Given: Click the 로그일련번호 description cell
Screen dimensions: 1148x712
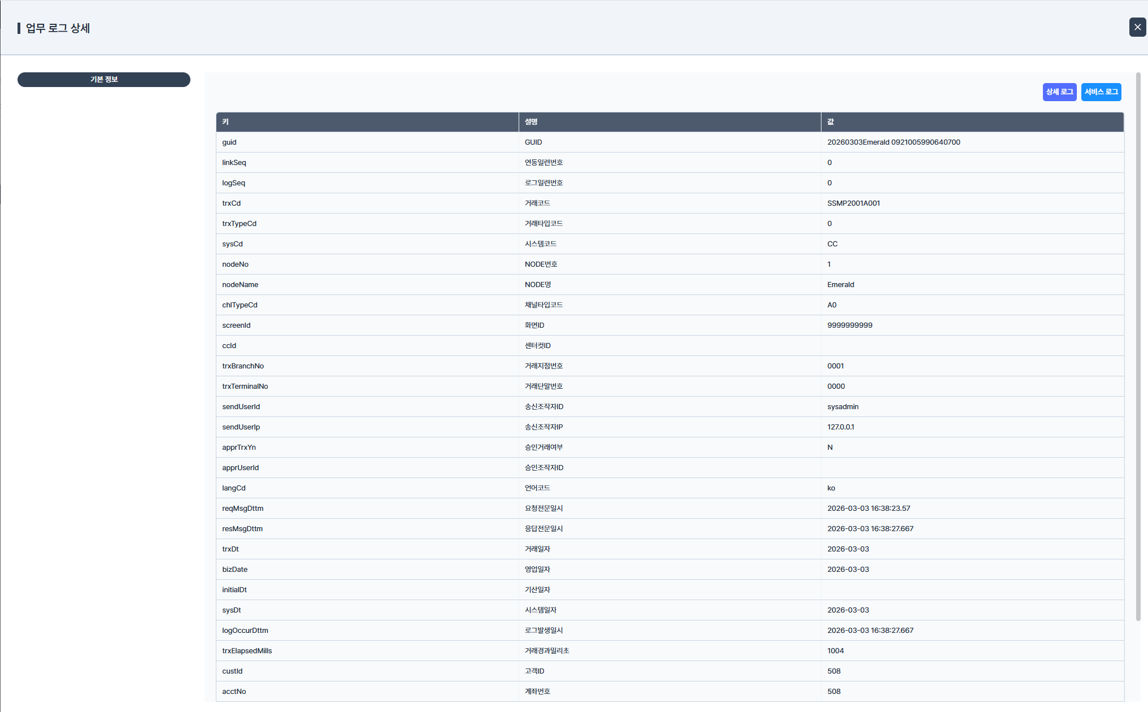Looking at the screenshot, I should (x=670, y=183).
